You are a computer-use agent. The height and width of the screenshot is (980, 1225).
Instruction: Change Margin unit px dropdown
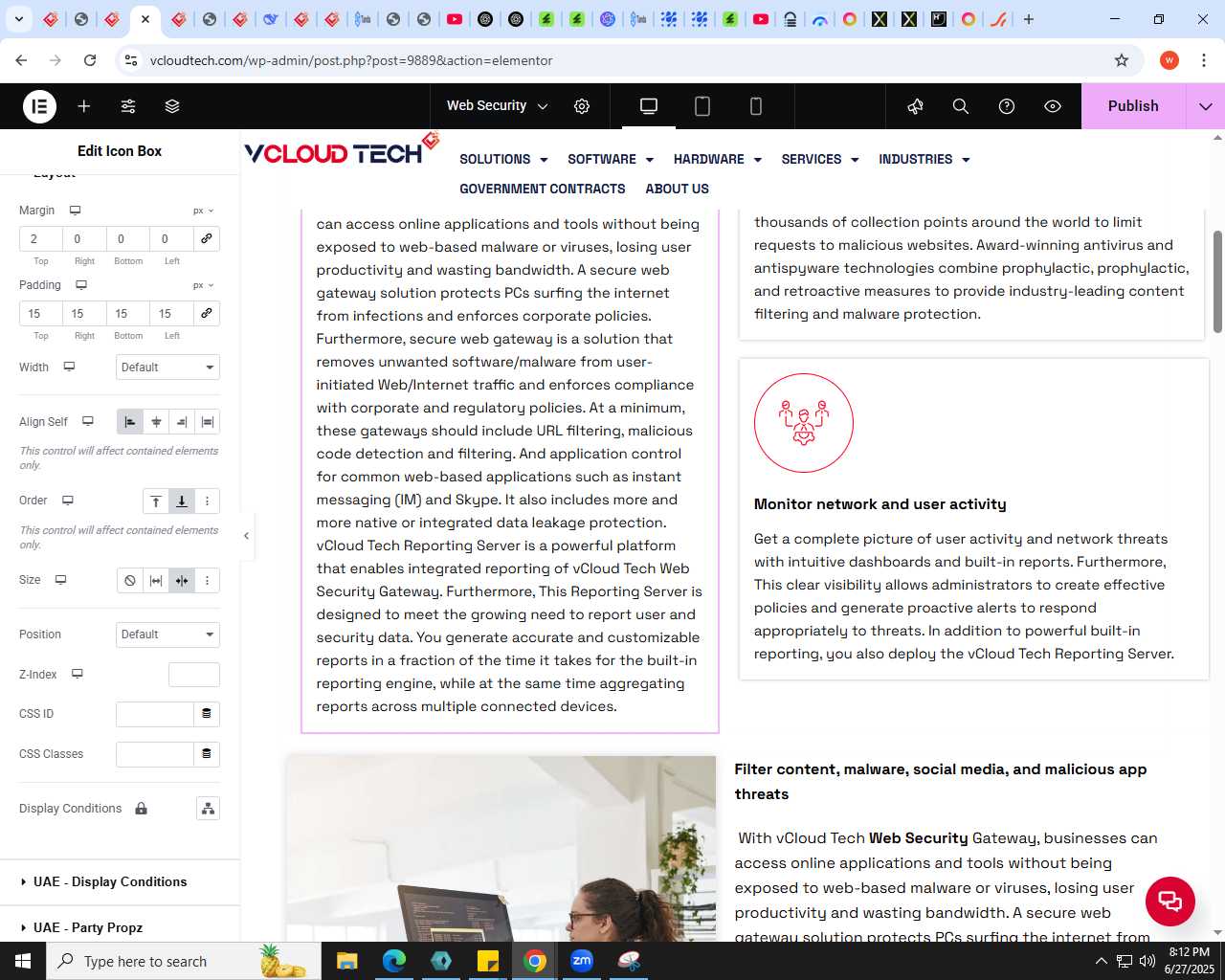203,211
